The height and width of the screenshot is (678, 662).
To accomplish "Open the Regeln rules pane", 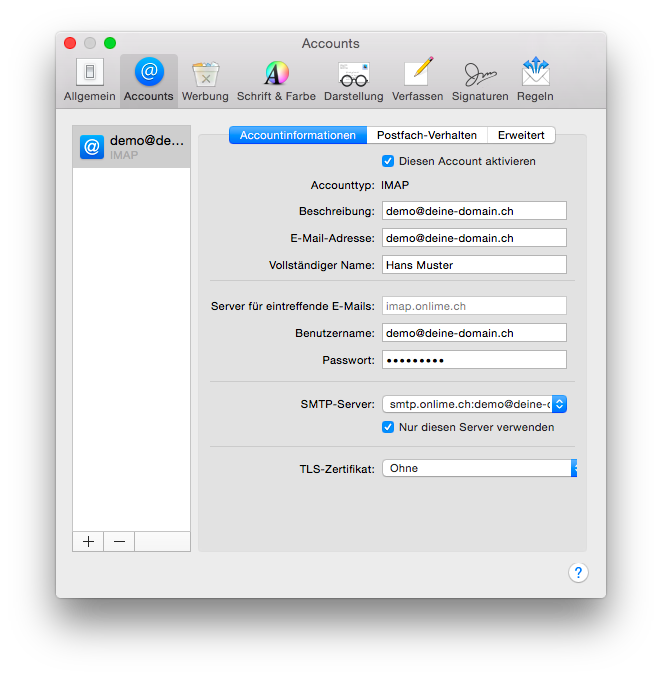I will pos(535,80).
